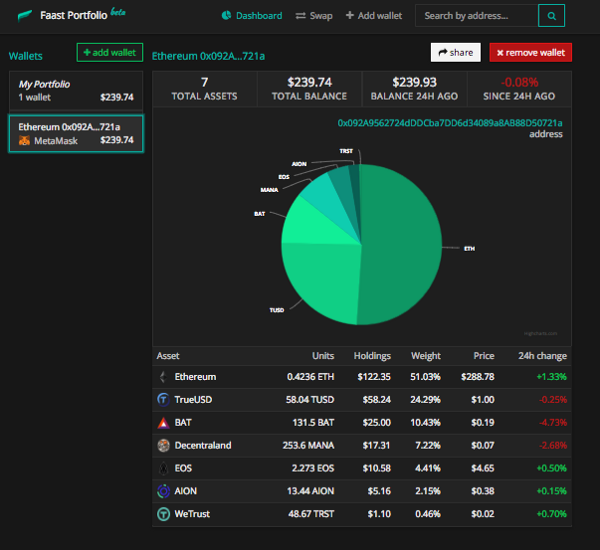
Task: Click Add wallet in top navigation
Action: 374,16
